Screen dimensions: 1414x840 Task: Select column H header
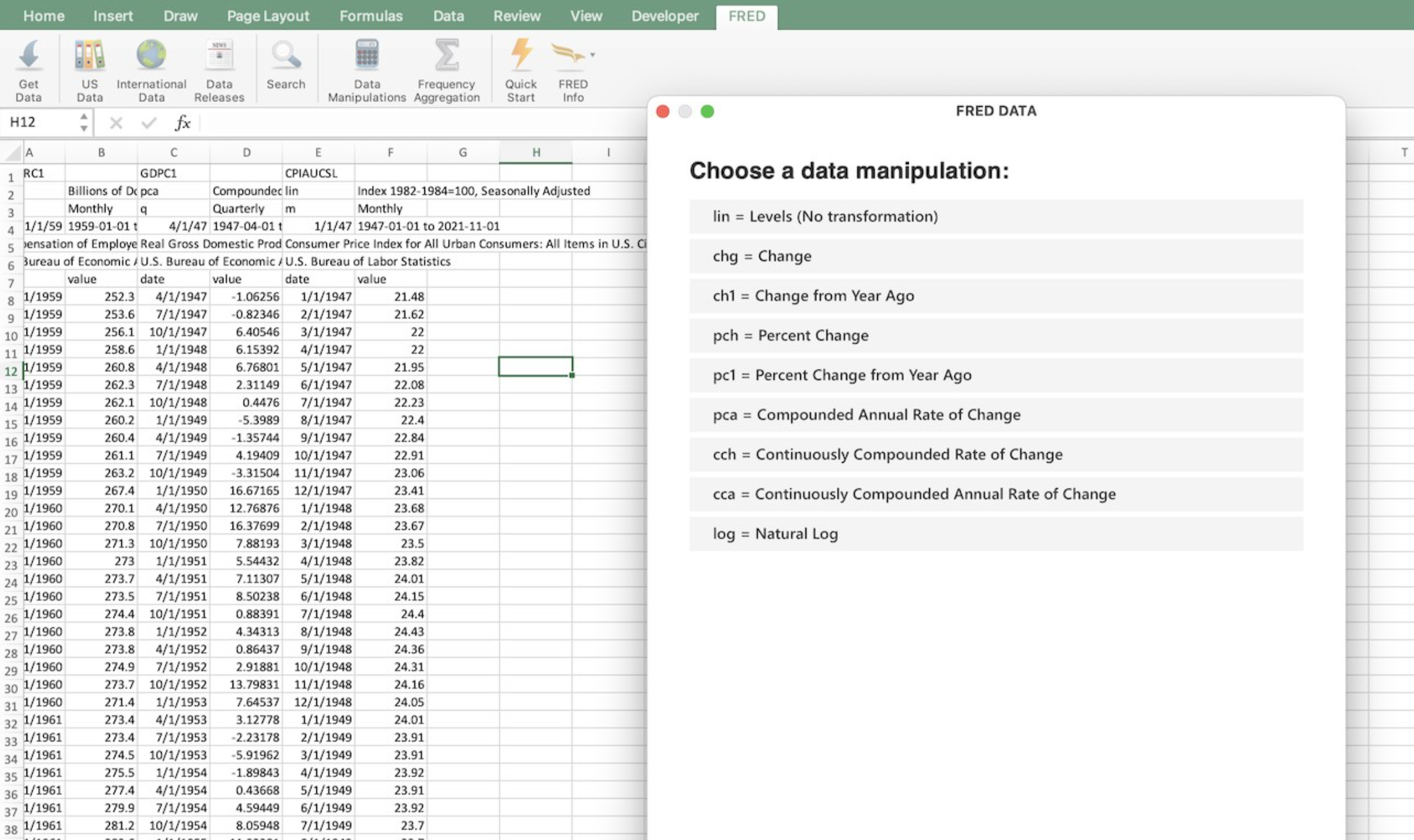[535, 152]
